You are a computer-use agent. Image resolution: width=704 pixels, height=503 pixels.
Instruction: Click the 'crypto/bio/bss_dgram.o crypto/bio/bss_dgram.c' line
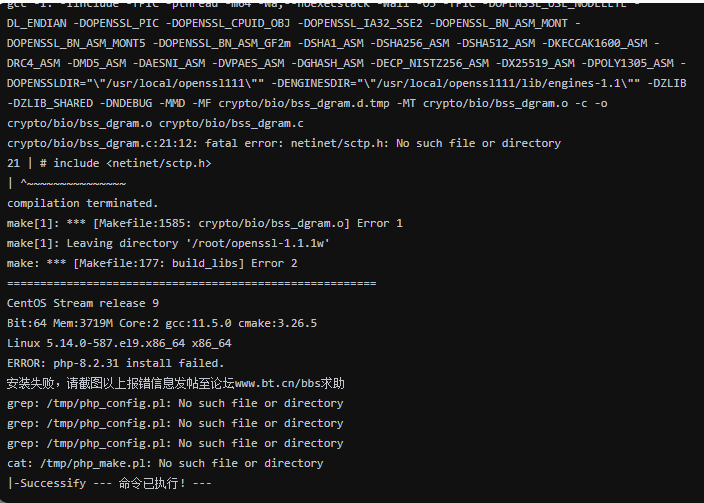pyautogui.click(x=155, y=123)
